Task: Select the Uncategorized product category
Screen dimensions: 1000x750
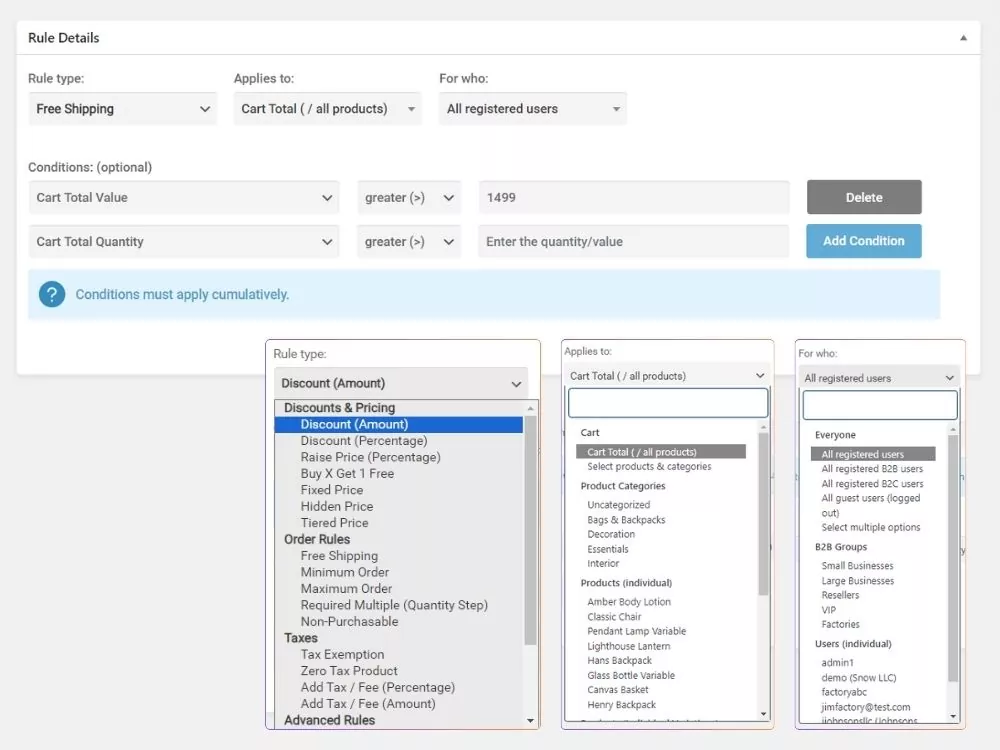Action: point(619,505)
